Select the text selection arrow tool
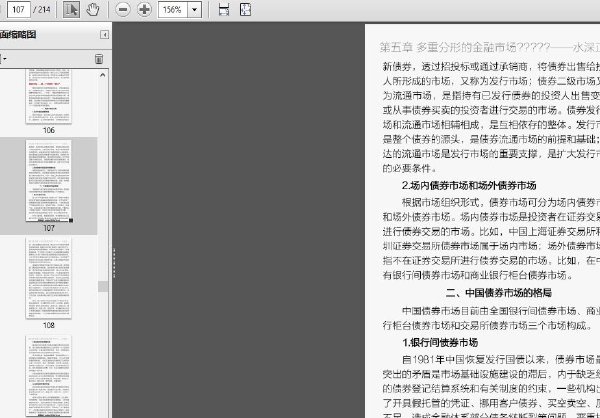Viewport: 600px width, 418px height. (x=72, y=10)
